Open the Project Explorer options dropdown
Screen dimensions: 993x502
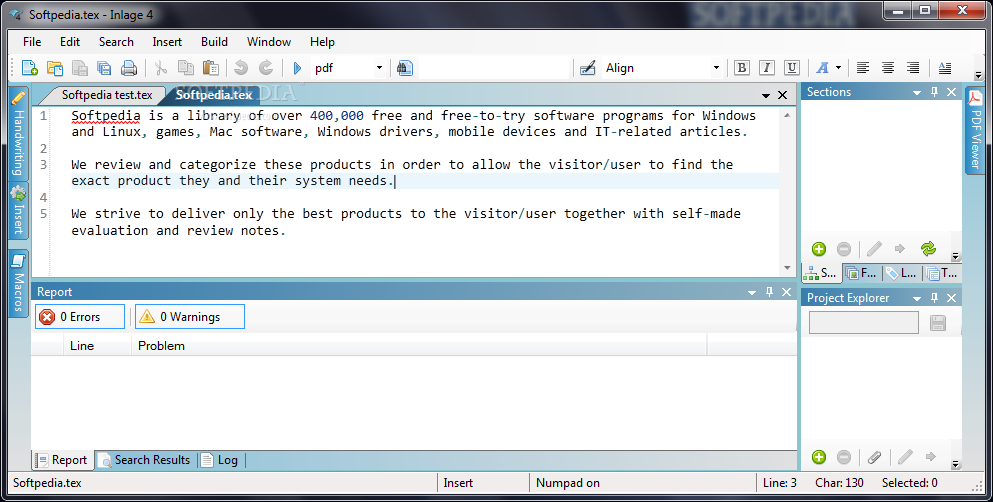916,298
